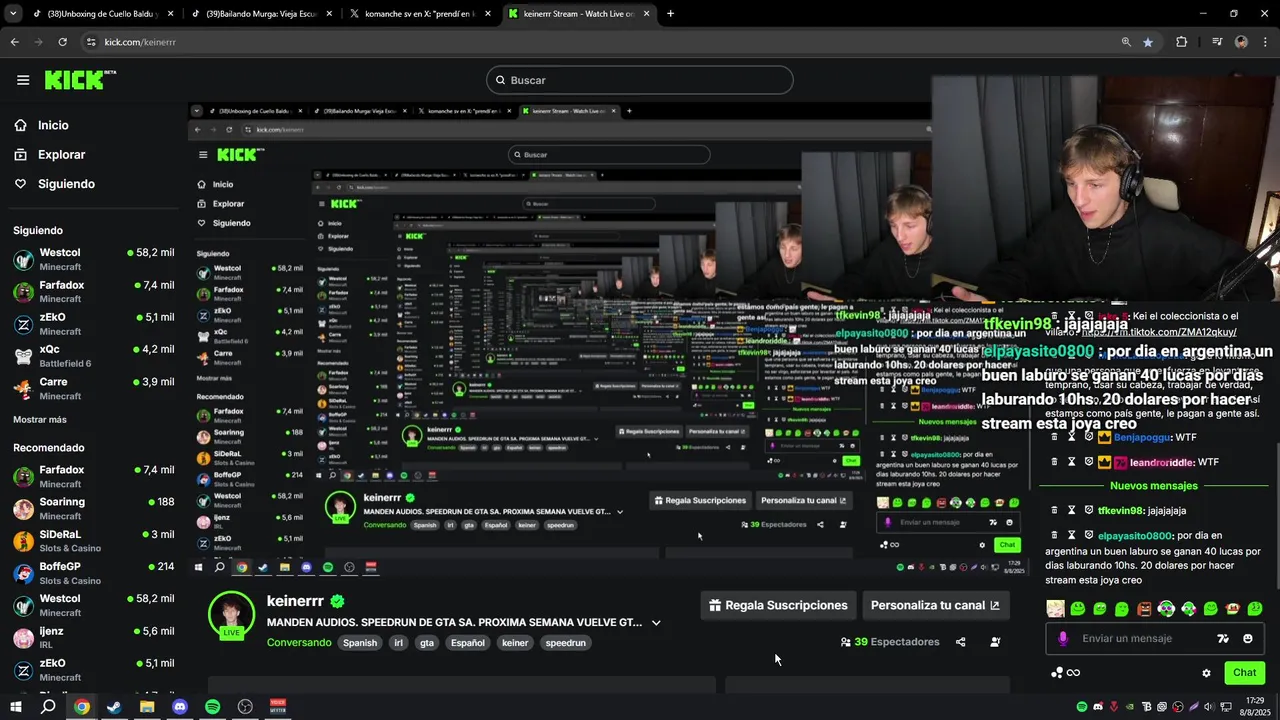Viewport: 1280px width, 720px height.
Task: Click the Conversando category label
Action: pos(299,643)
